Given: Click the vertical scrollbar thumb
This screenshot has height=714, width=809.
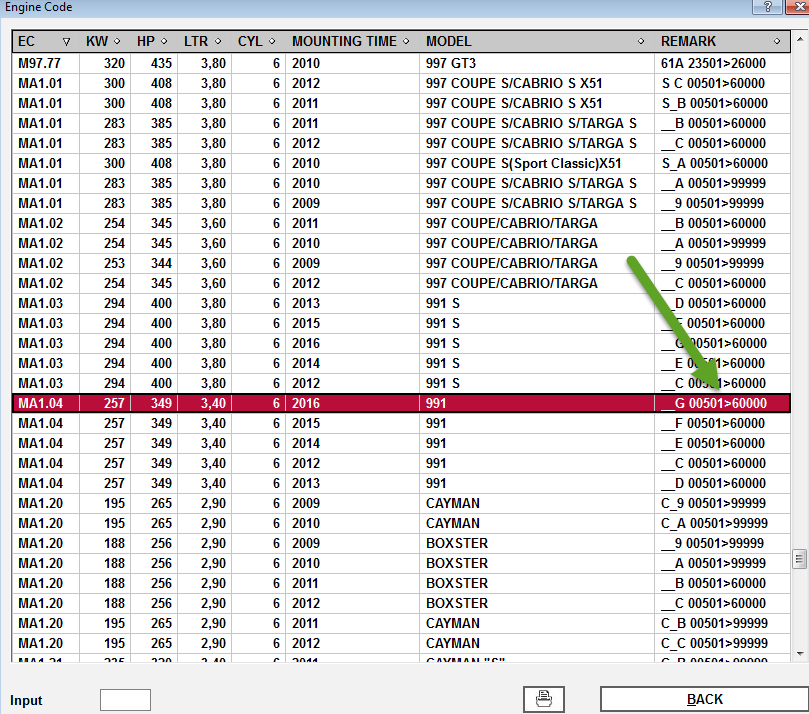Looking at the screenshot, I should coord(799,558).
